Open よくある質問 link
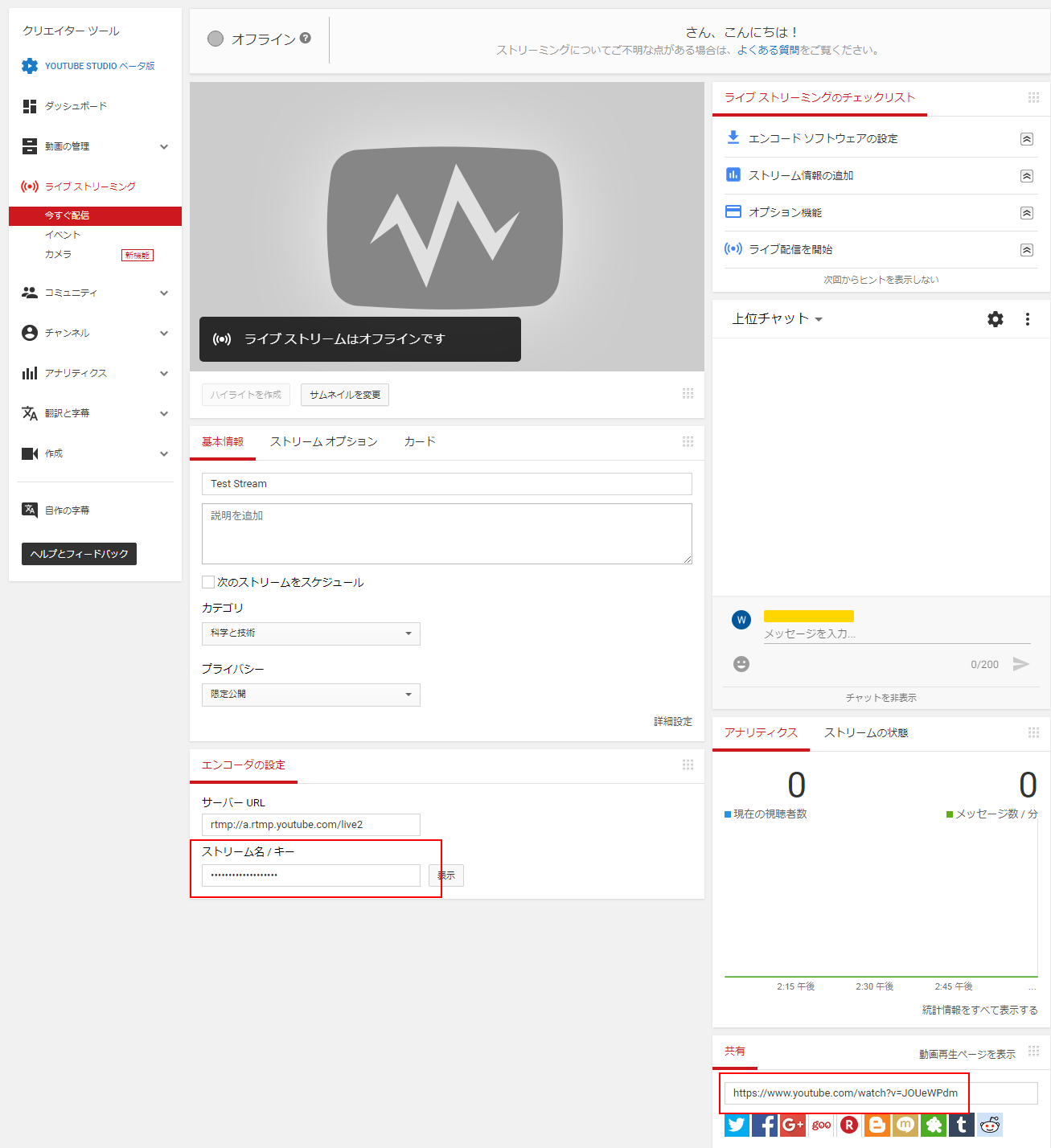This screenshot has width=1051, height=1148. (x=768, y=50)
